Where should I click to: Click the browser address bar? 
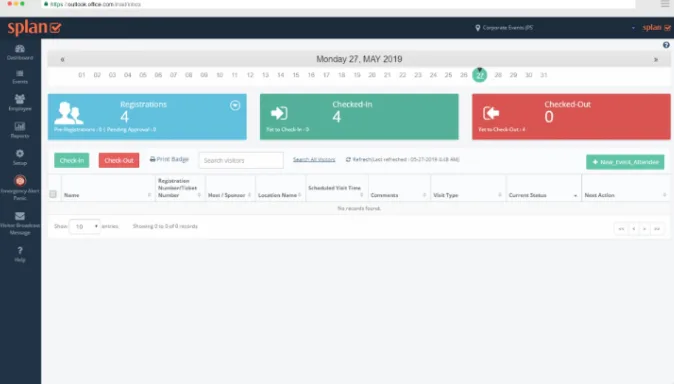click(338, 4)
